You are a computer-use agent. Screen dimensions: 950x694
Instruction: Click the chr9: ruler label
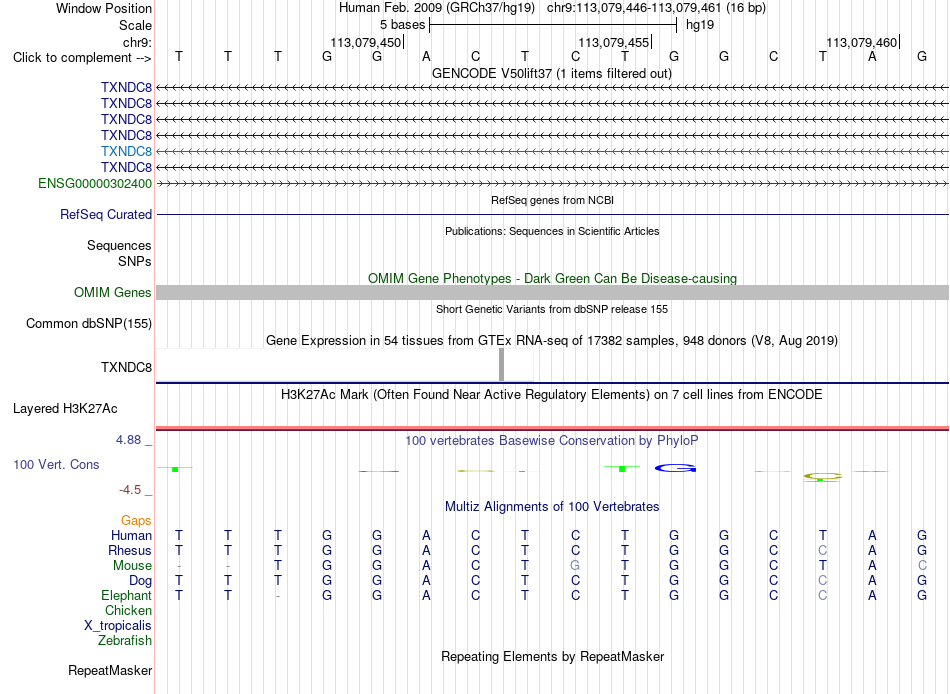137,42
